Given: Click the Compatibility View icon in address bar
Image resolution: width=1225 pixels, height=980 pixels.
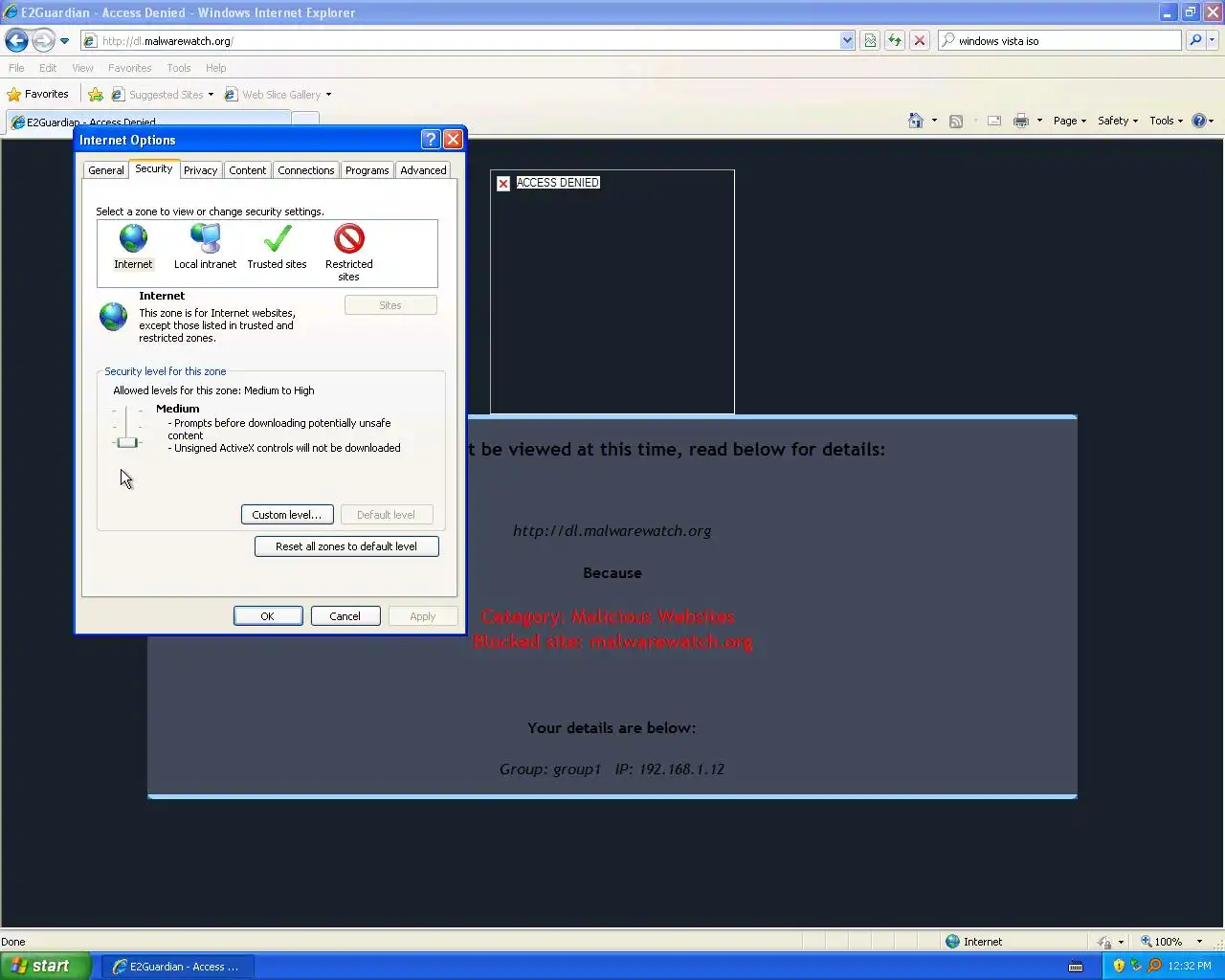Looking at the screenshot, I should (x=869, y=40).
